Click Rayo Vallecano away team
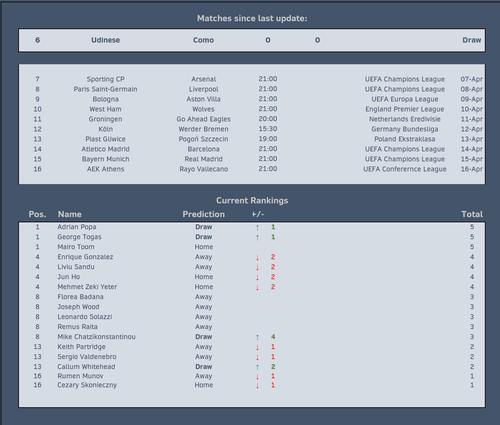 click(x=203, y=169)
